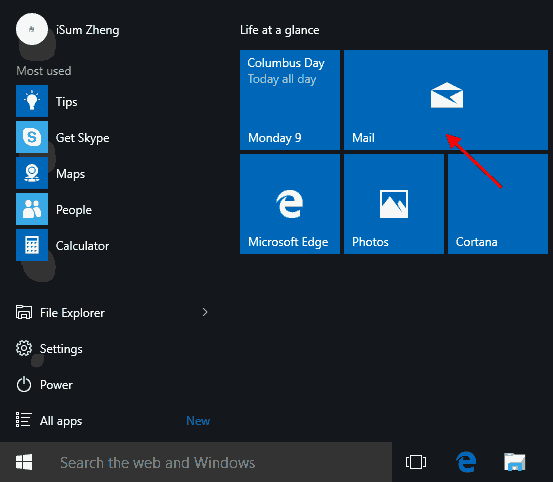Open the Cortana tile
The height and width of the screenshot is (482, 553).
pyautogui.click(x=498, y=204)
